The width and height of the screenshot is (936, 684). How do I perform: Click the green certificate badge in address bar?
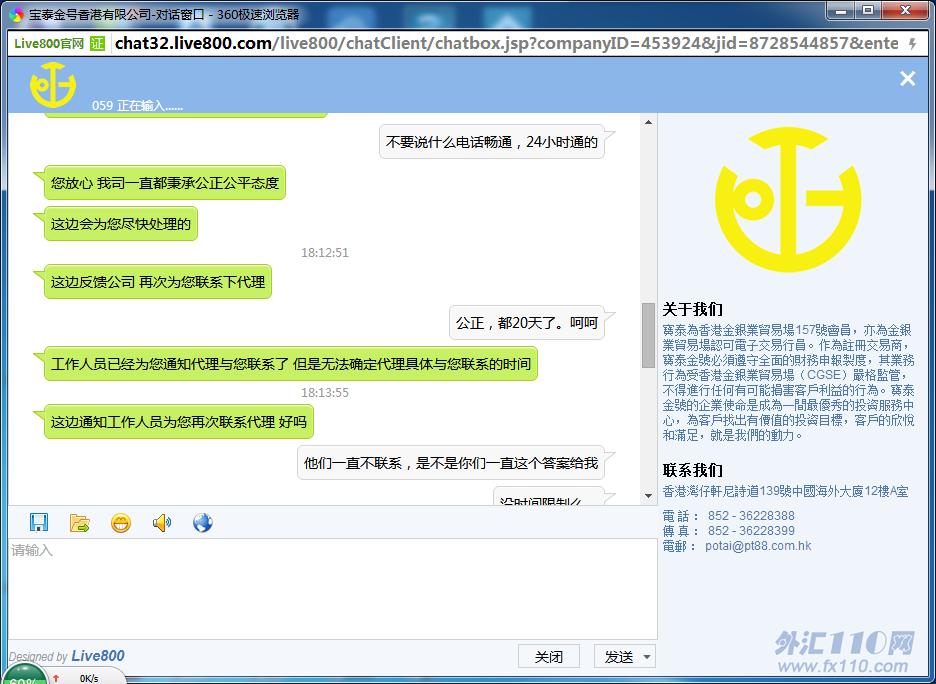(97, 43)
